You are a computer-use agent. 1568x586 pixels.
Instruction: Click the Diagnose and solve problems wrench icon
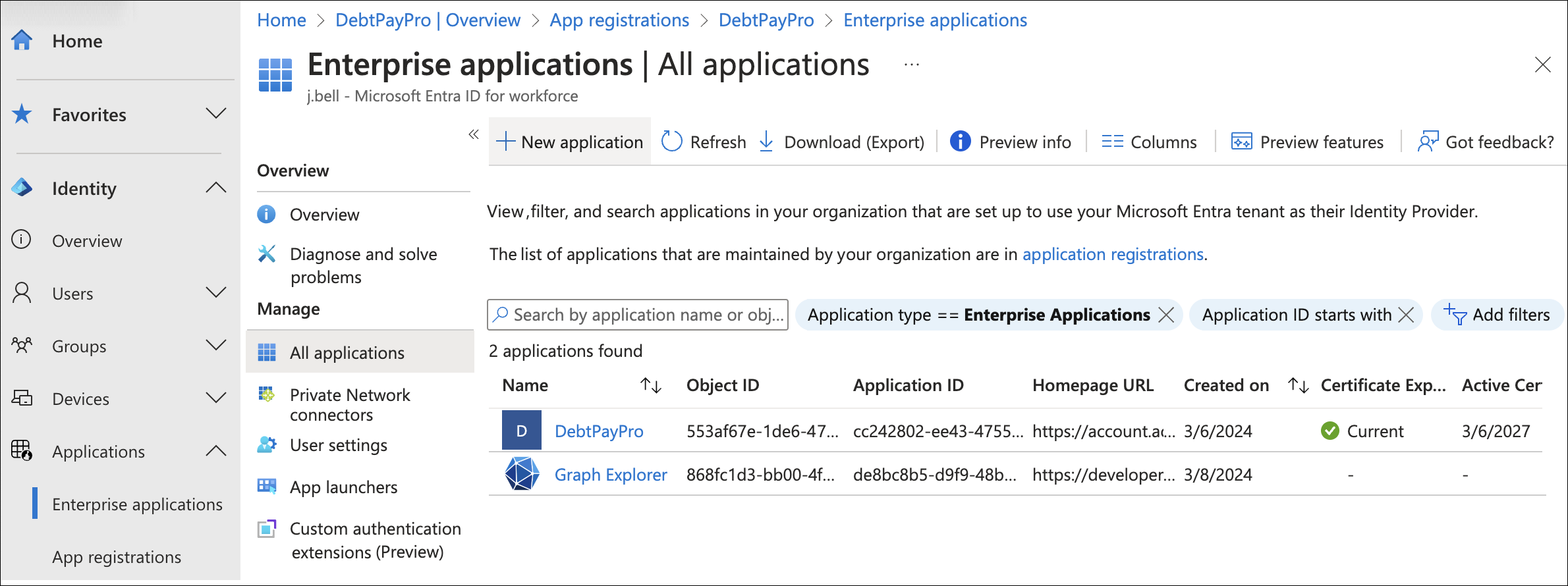point(267,253)
